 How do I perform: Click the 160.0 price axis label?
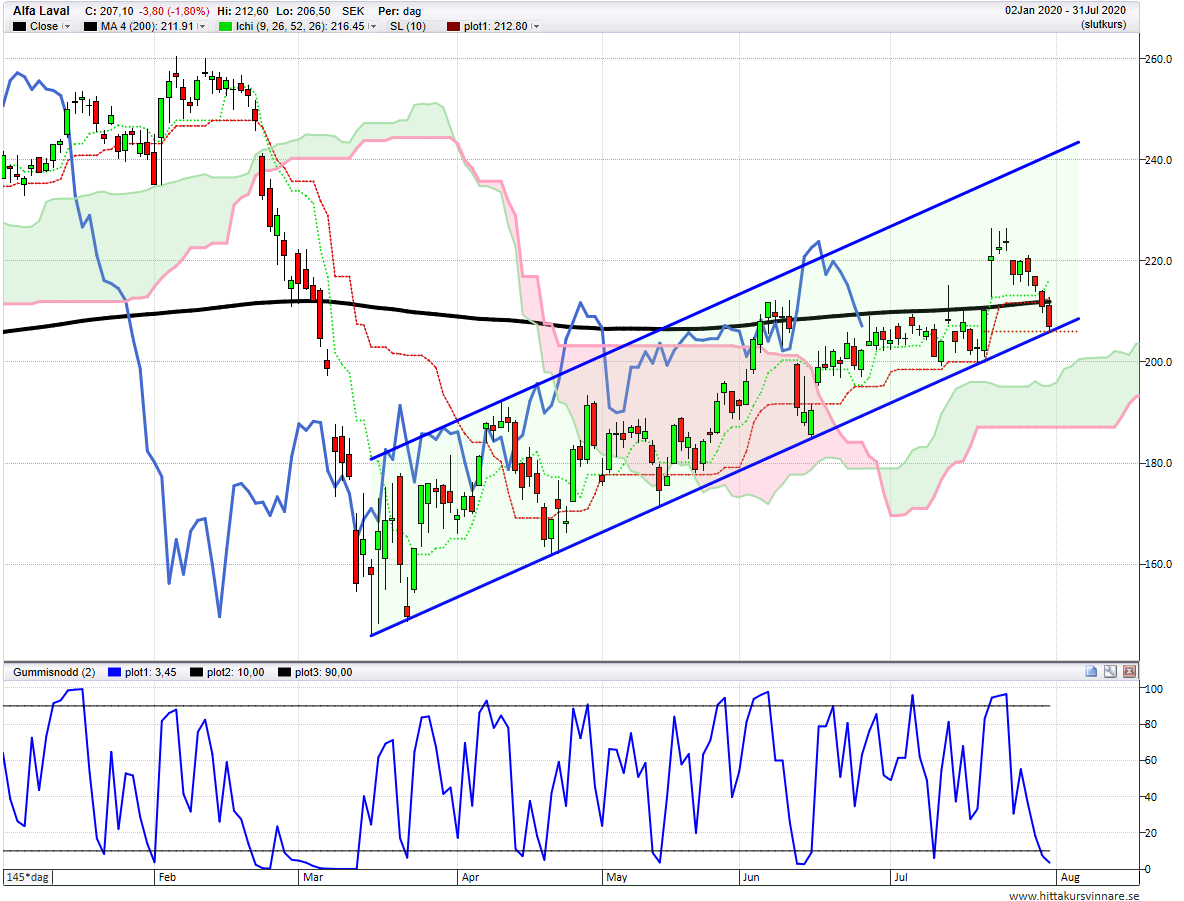coord(1158,564)
